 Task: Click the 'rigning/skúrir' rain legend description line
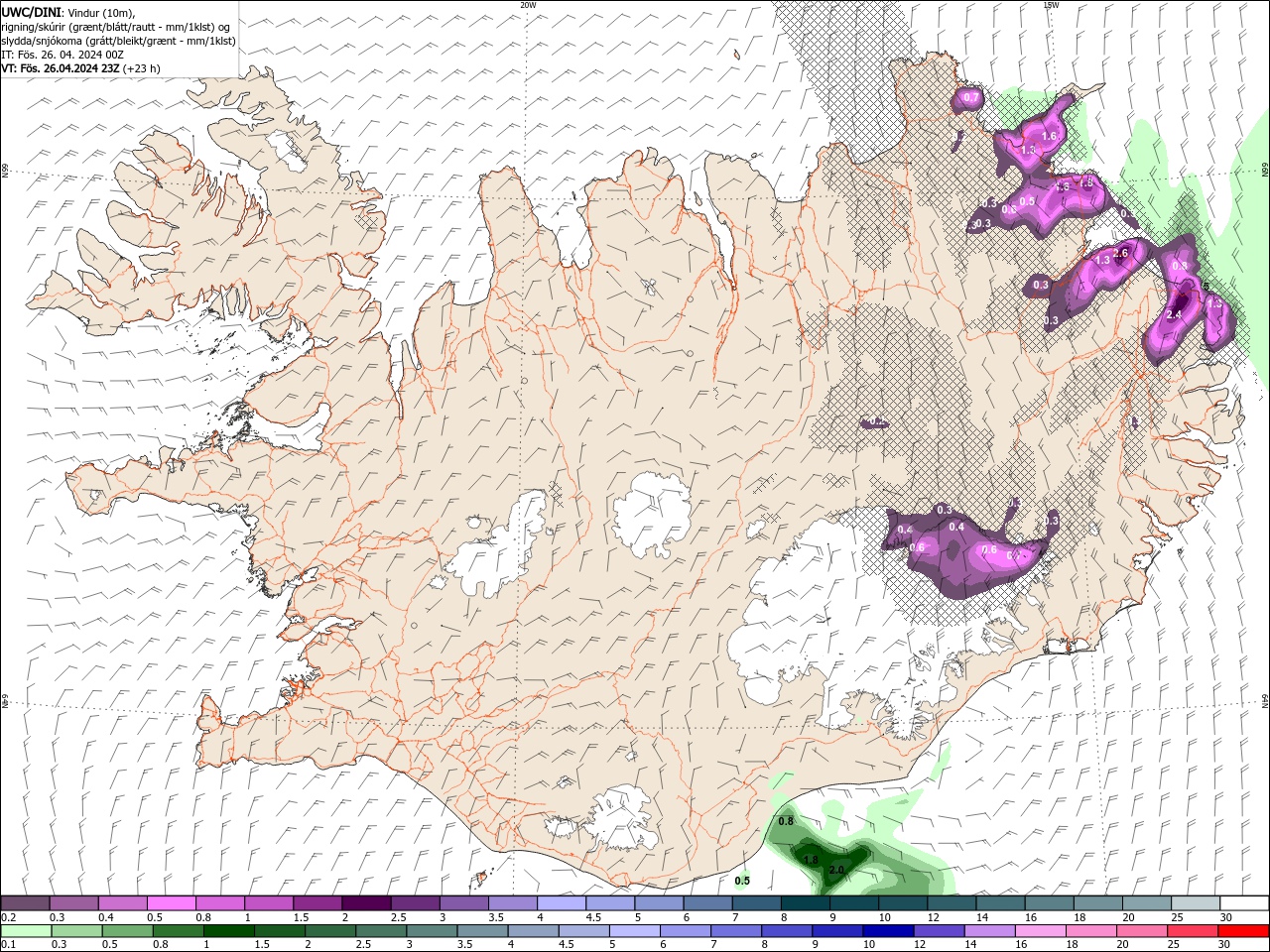click(x=116, y=27)
